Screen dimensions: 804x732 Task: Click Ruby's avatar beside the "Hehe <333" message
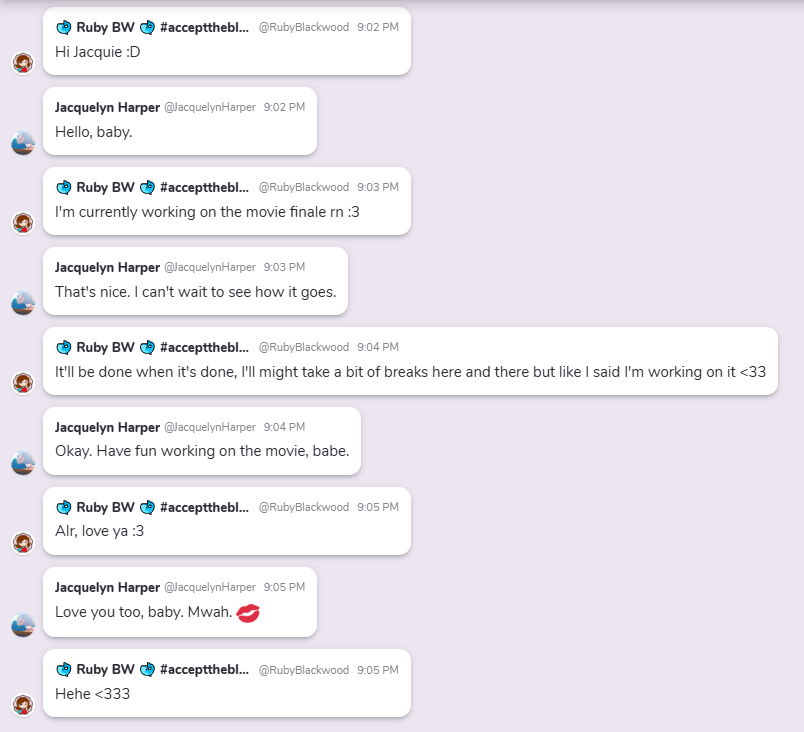(x=23, y=705)
